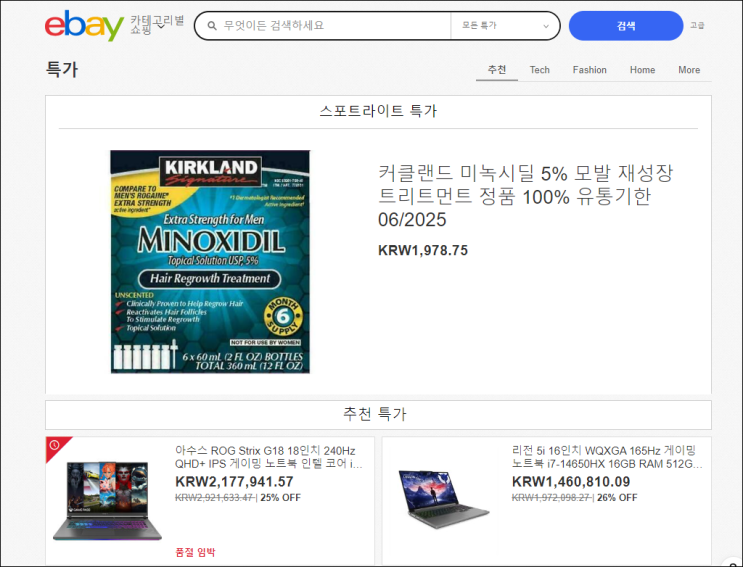
Task: Click the struck-through KRW1,972,098.27 price
Action: click(x=551, y=497)
